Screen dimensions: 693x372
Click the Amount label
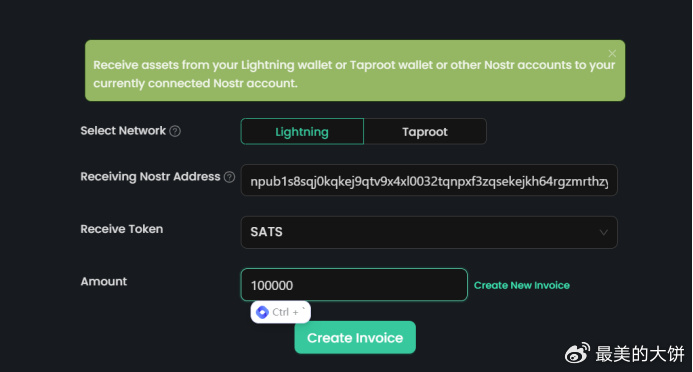103,281
